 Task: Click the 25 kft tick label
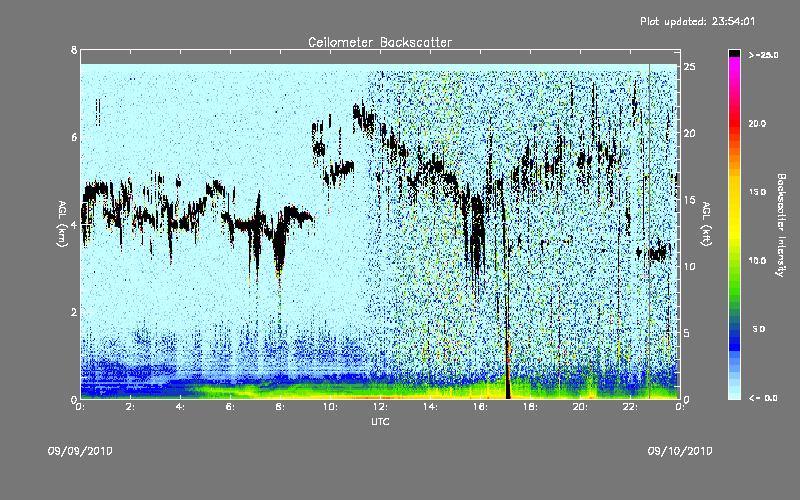[689, 67]
